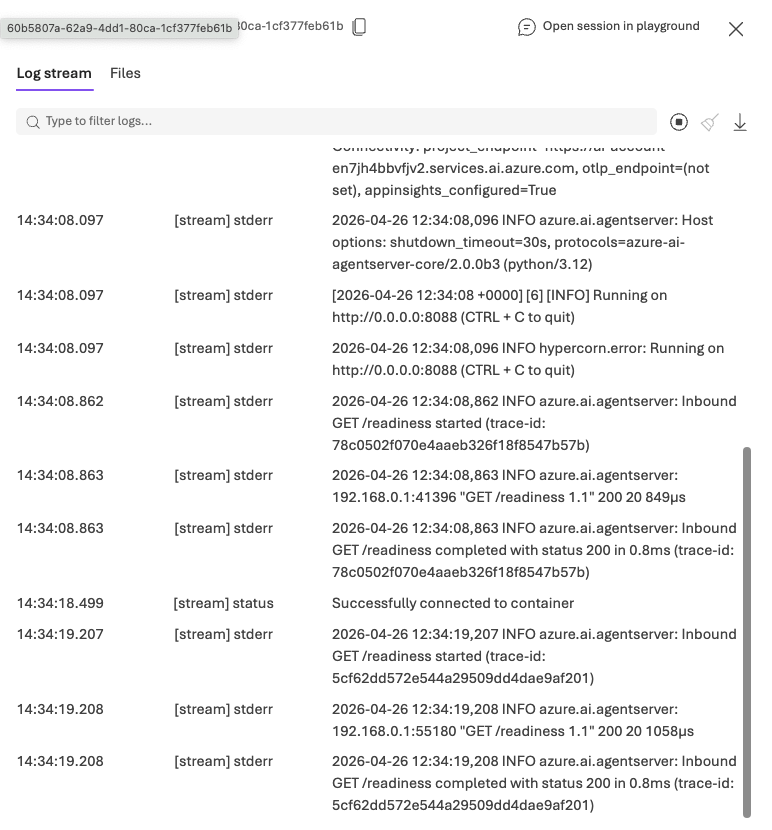This screenshot has width=772, height=830.
Task: Stop the log stream
Action: 679,122
